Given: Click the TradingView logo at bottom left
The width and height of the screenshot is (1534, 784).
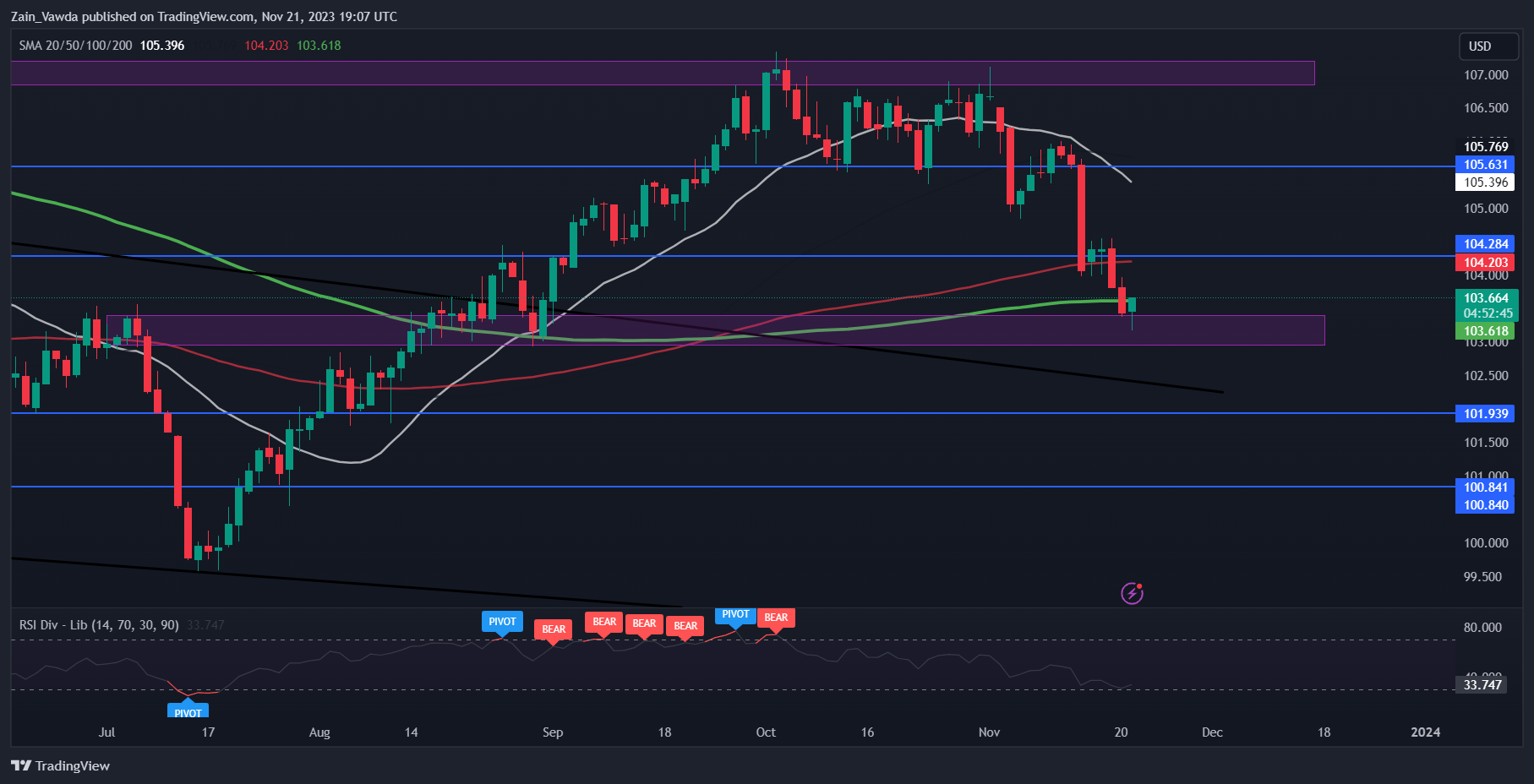Looking at the screenshot, I should (60, 765).
